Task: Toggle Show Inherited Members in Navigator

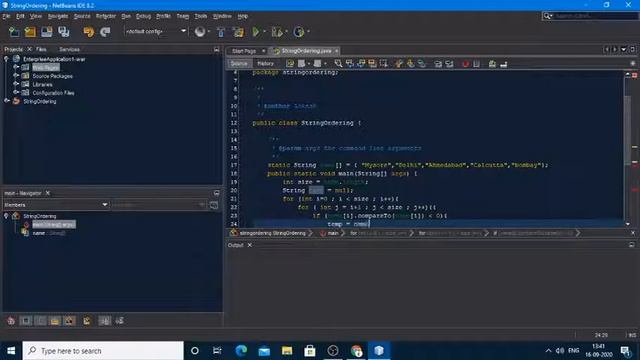Action: point(11,321)
